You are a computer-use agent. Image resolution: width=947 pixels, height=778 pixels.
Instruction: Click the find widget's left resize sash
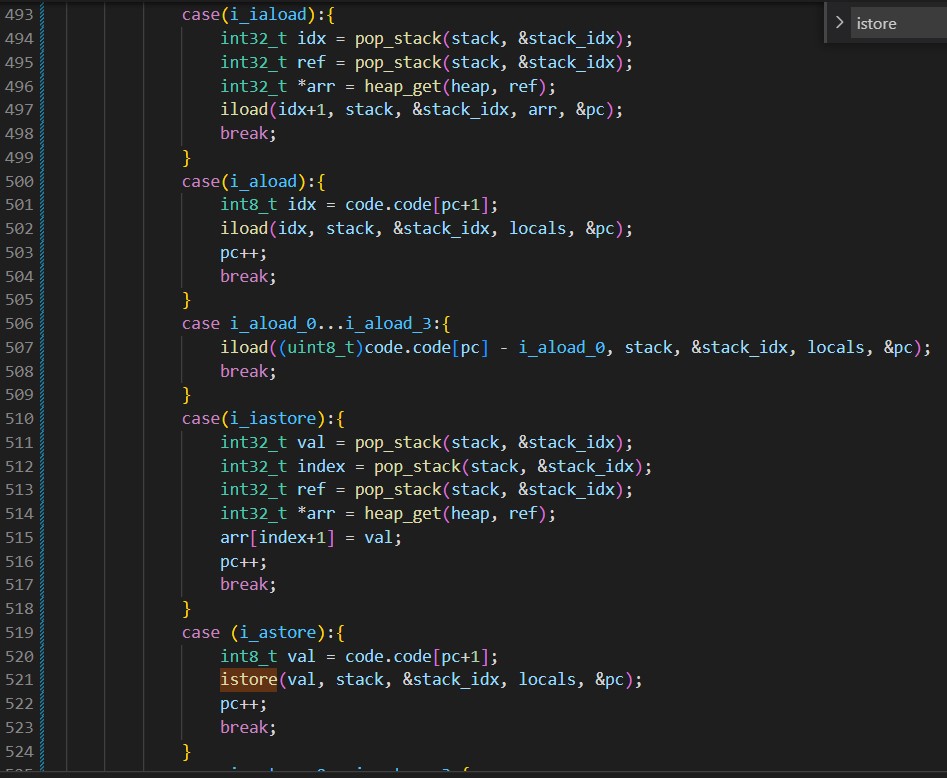(826, 22)
